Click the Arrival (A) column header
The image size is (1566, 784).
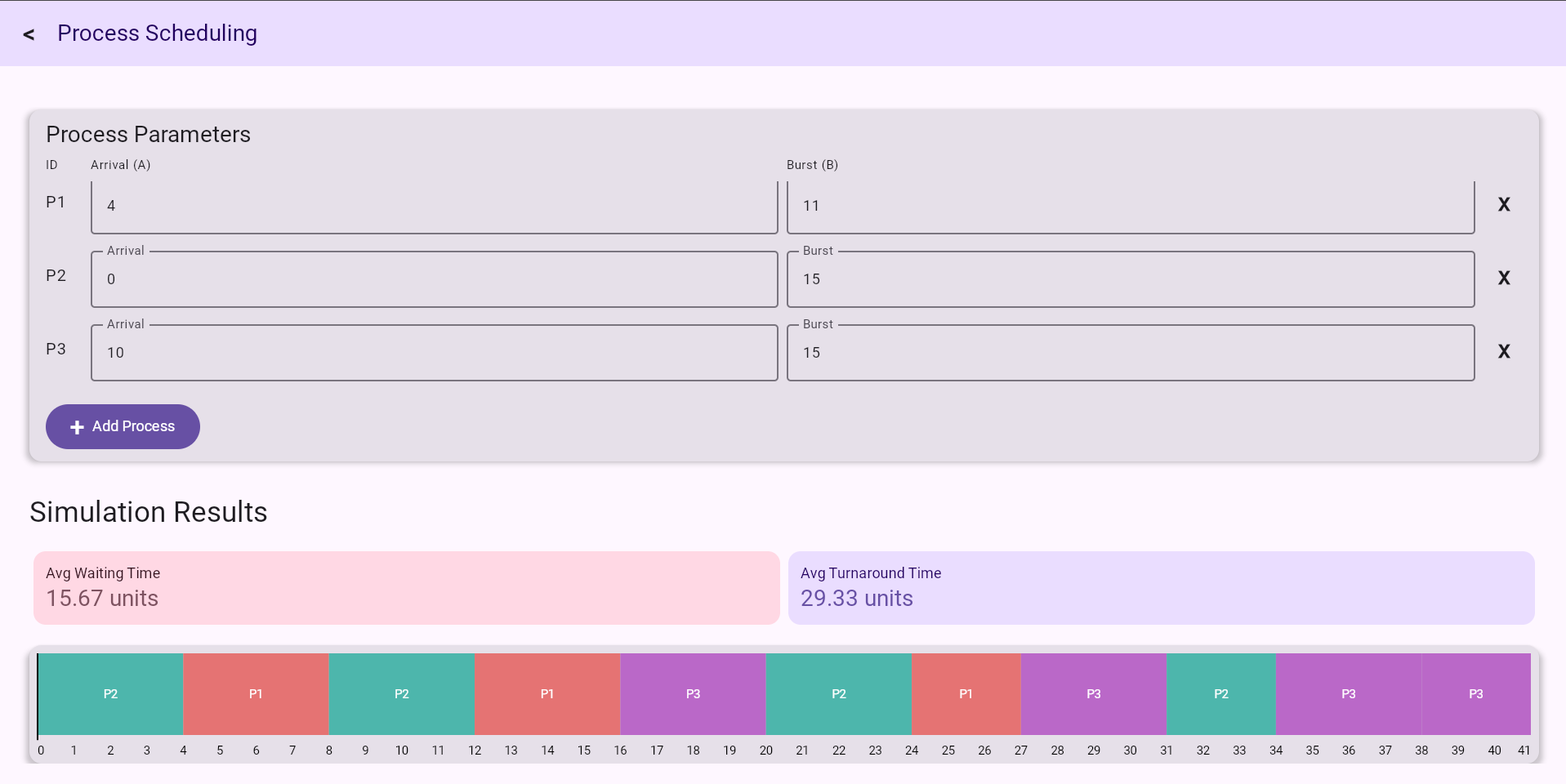coord(121,165)
